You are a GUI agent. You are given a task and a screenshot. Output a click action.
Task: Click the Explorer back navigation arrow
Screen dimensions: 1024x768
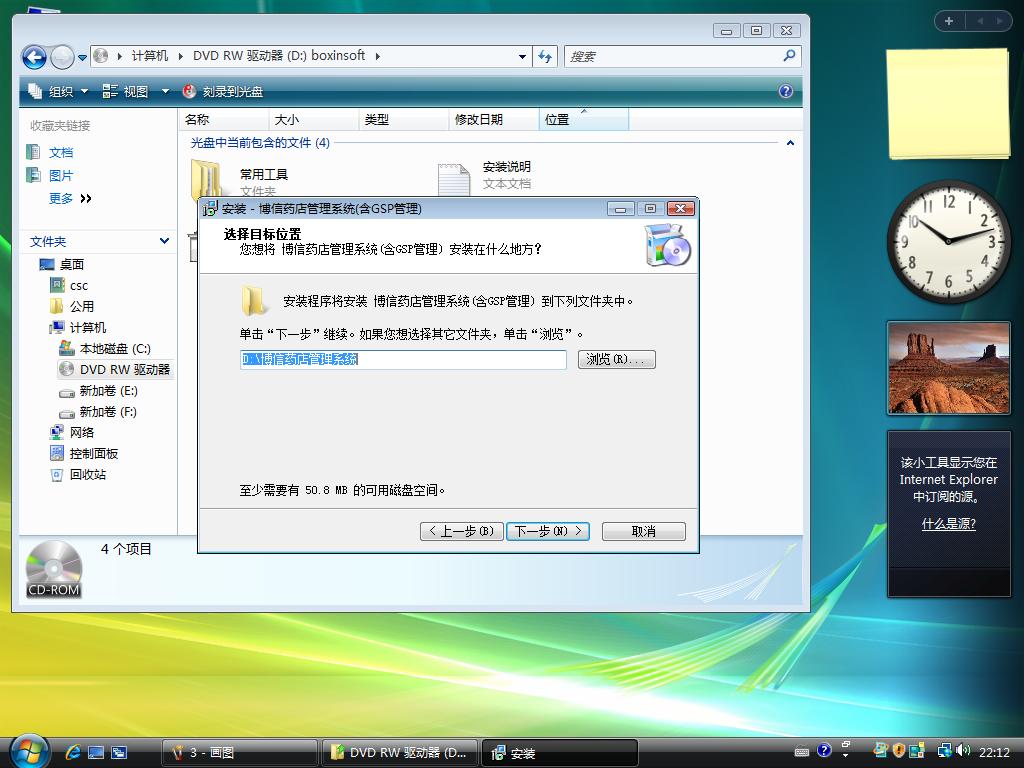(34, 57)
